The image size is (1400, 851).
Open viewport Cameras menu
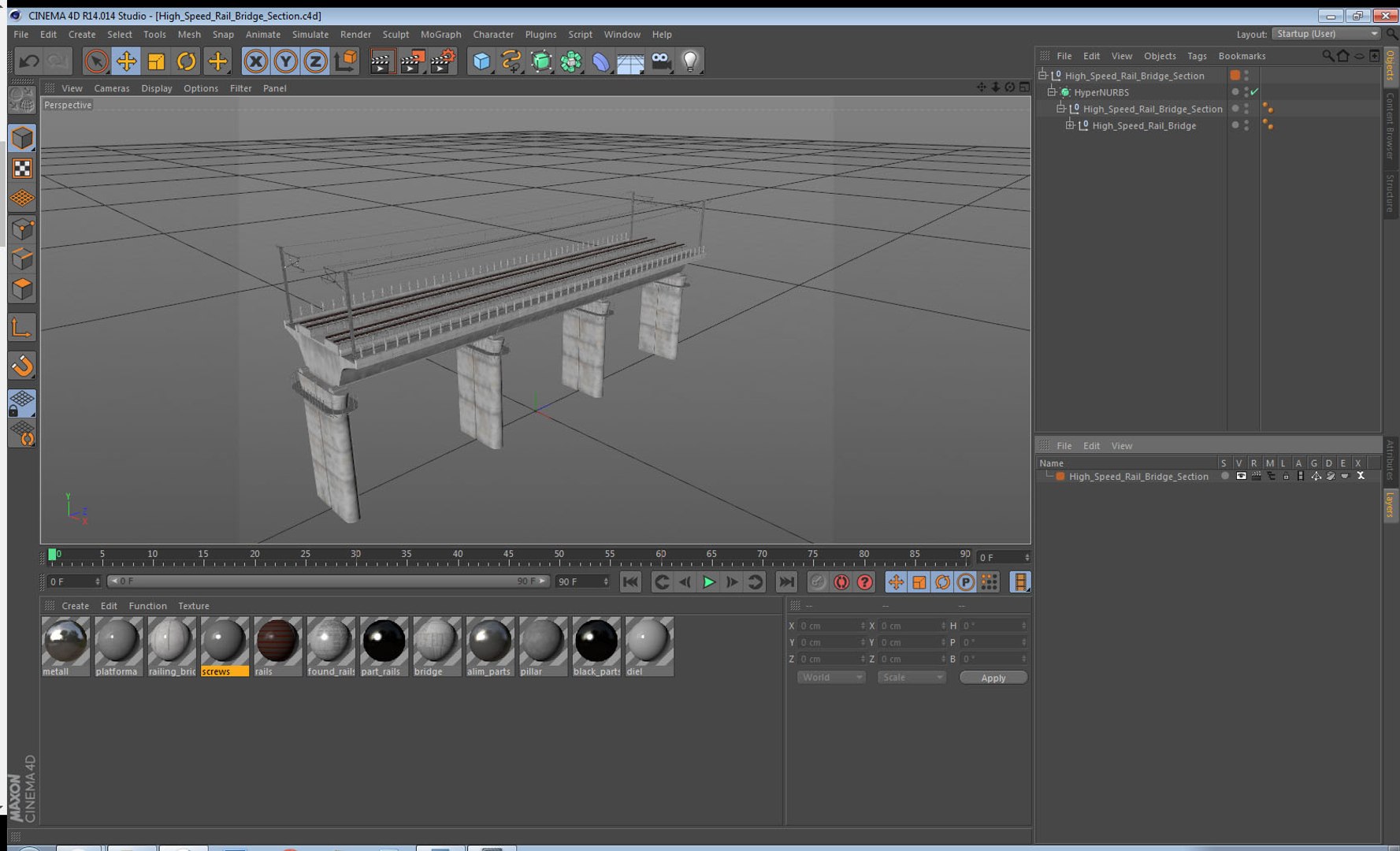[x=112, y=88]
